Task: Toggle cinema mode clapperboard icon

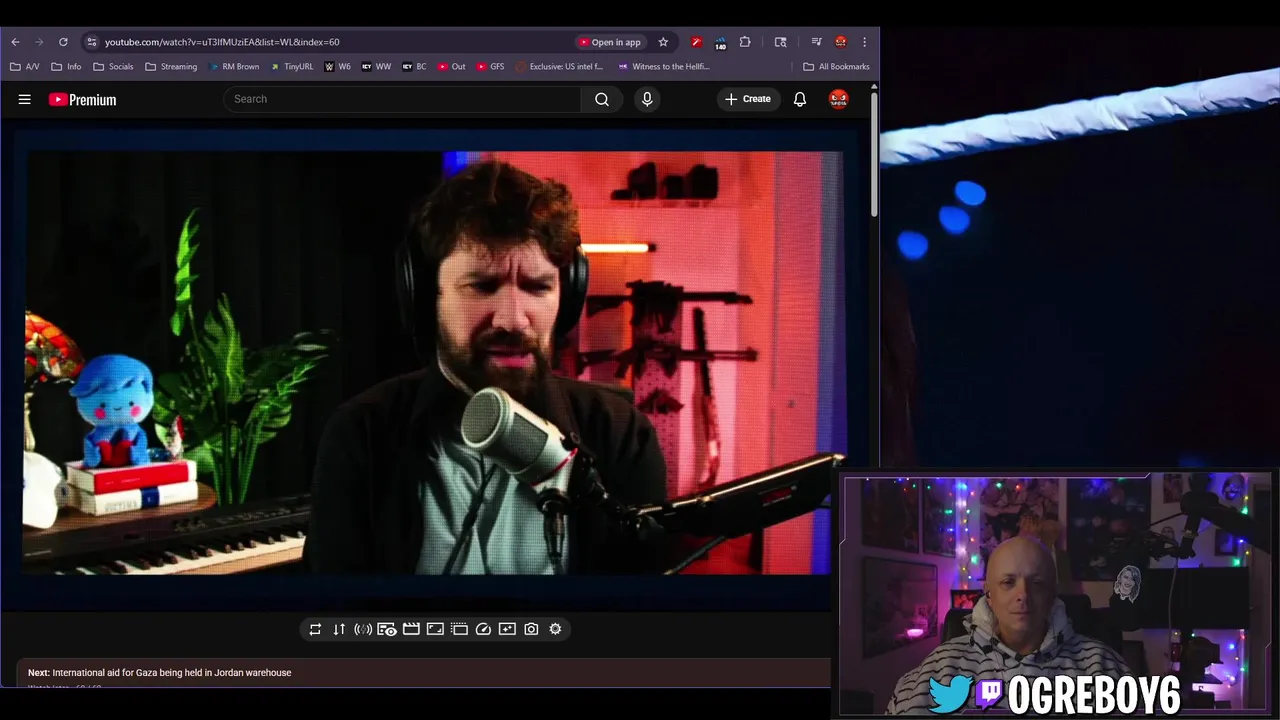Action: point(411,629)
